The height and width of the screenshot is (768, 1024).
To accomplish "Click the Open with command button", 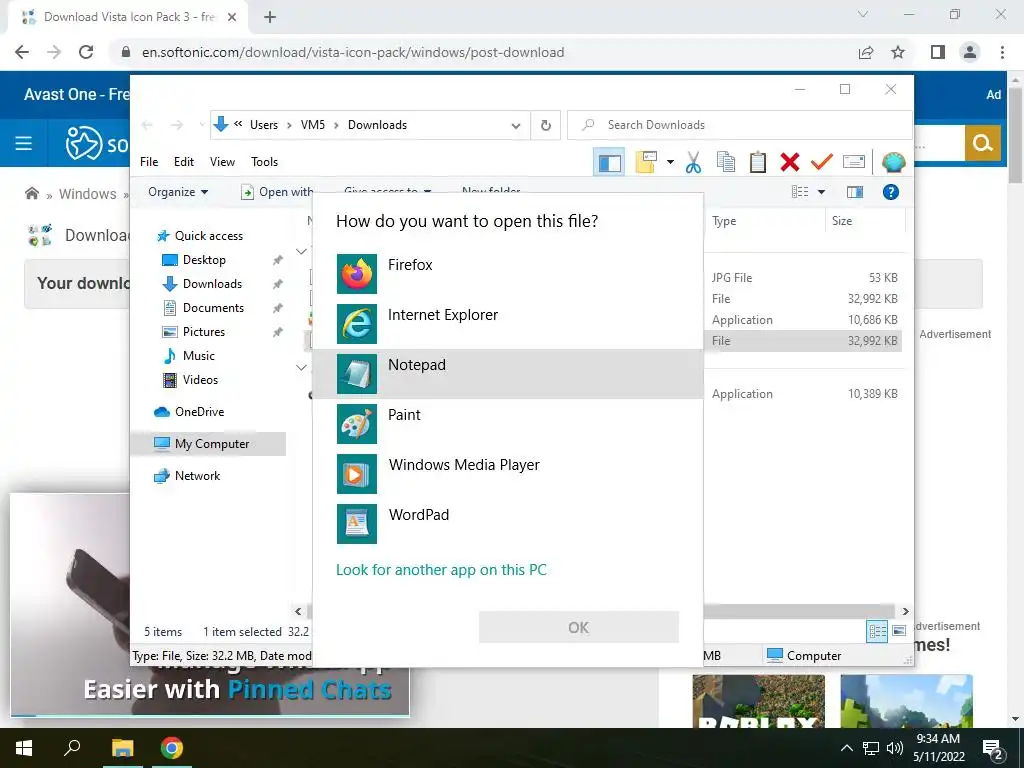I will (x=277, y=192).
